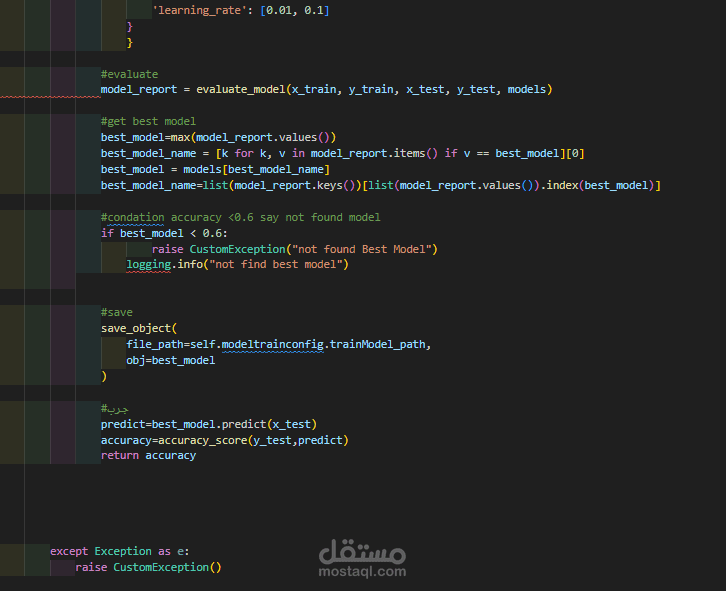
Task: Click the accuracy=accuracy_score line
Action: [x=225, y=440]
